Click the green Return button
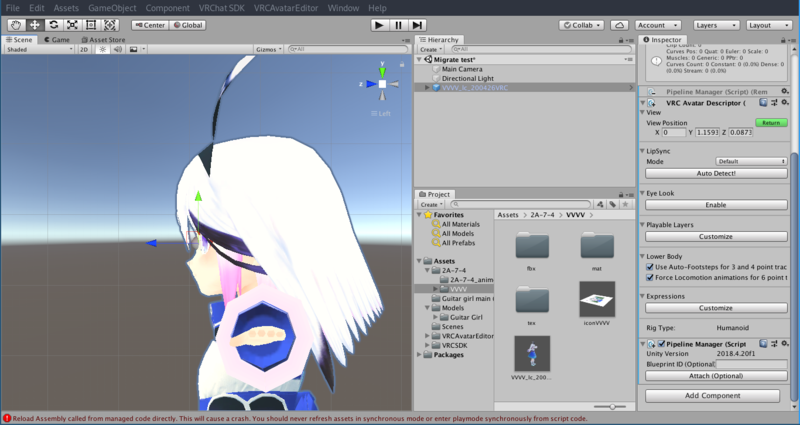 click(771, 122)
